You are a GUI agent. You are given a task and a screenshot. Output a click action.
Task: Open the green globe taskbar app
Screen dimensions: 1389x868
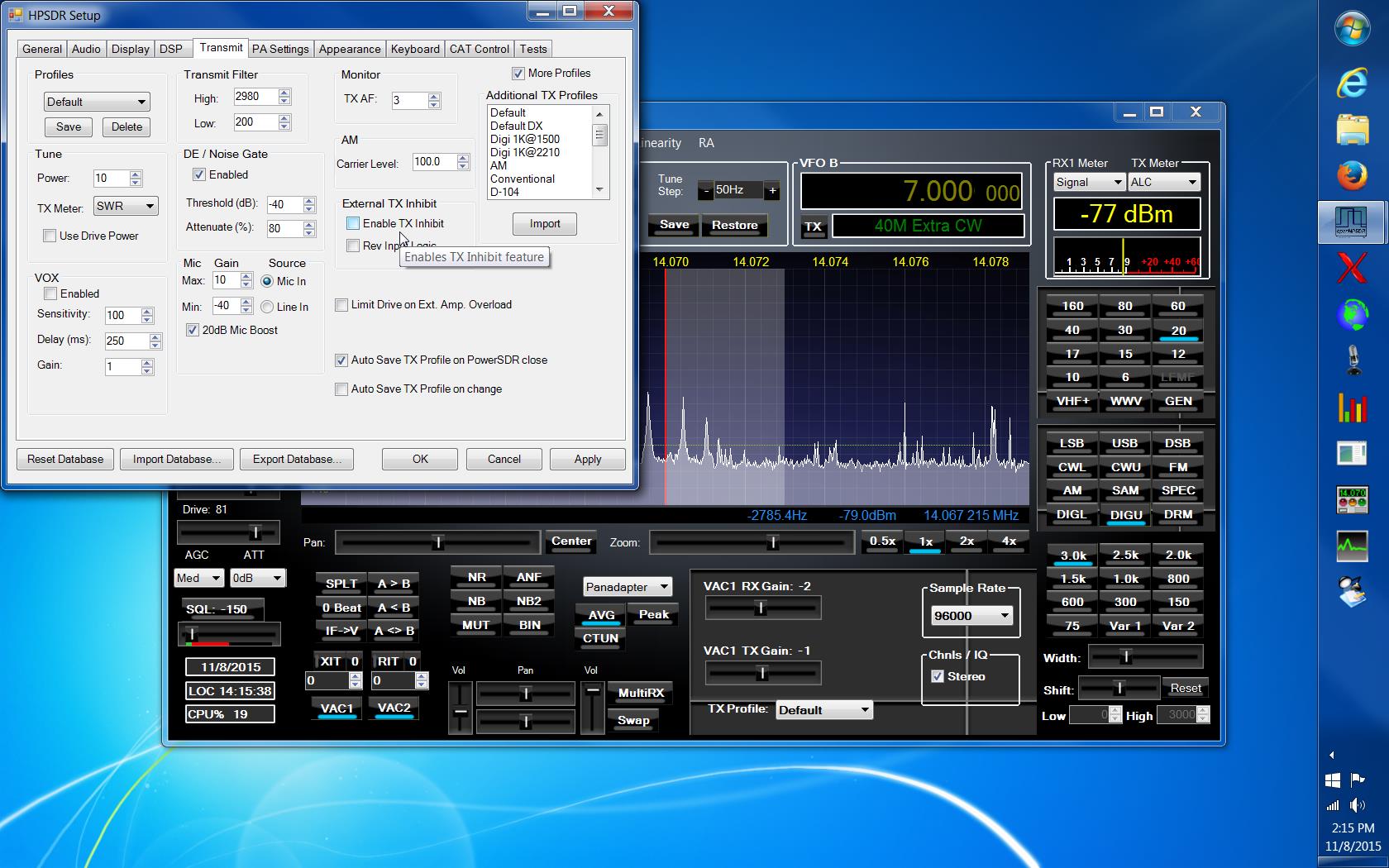coord(1353,314)
